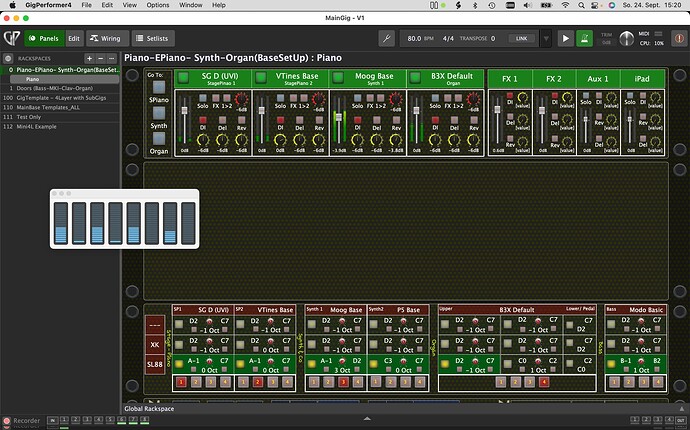Click the Bluetooth menu bar icon
690x430 pixels.
click(475, 5)
